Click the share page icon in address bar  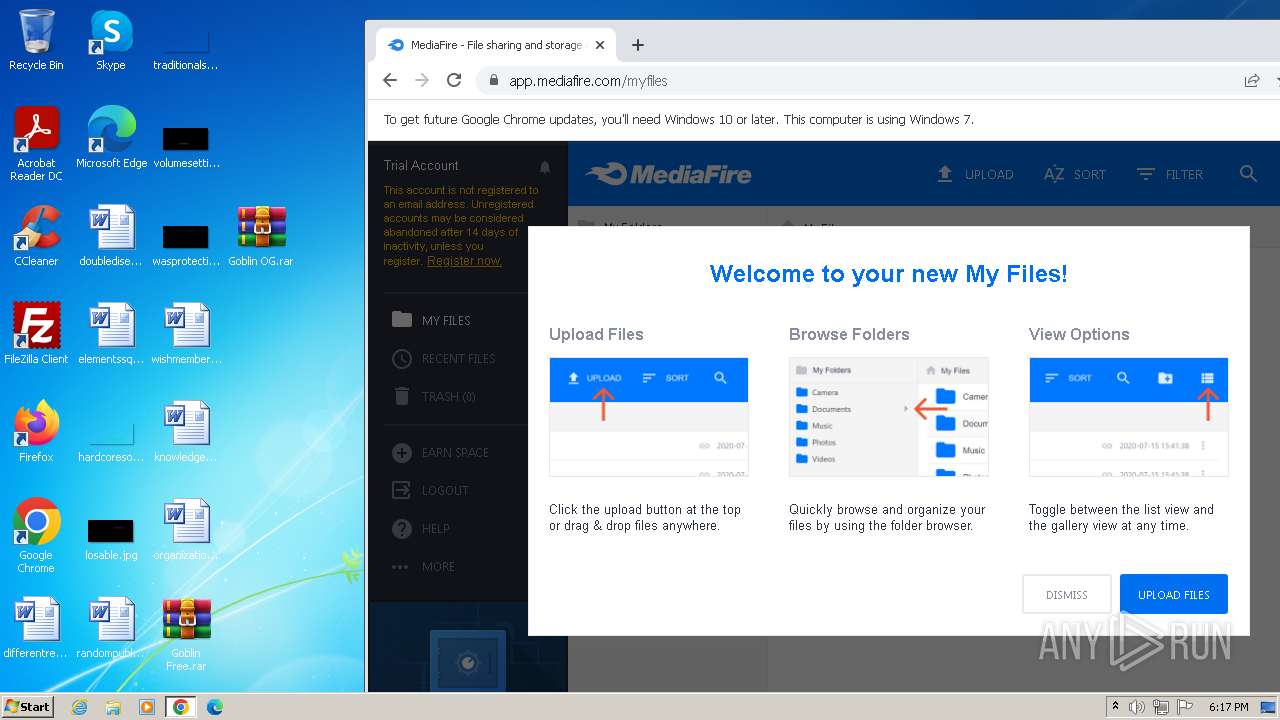point(1251,80)
